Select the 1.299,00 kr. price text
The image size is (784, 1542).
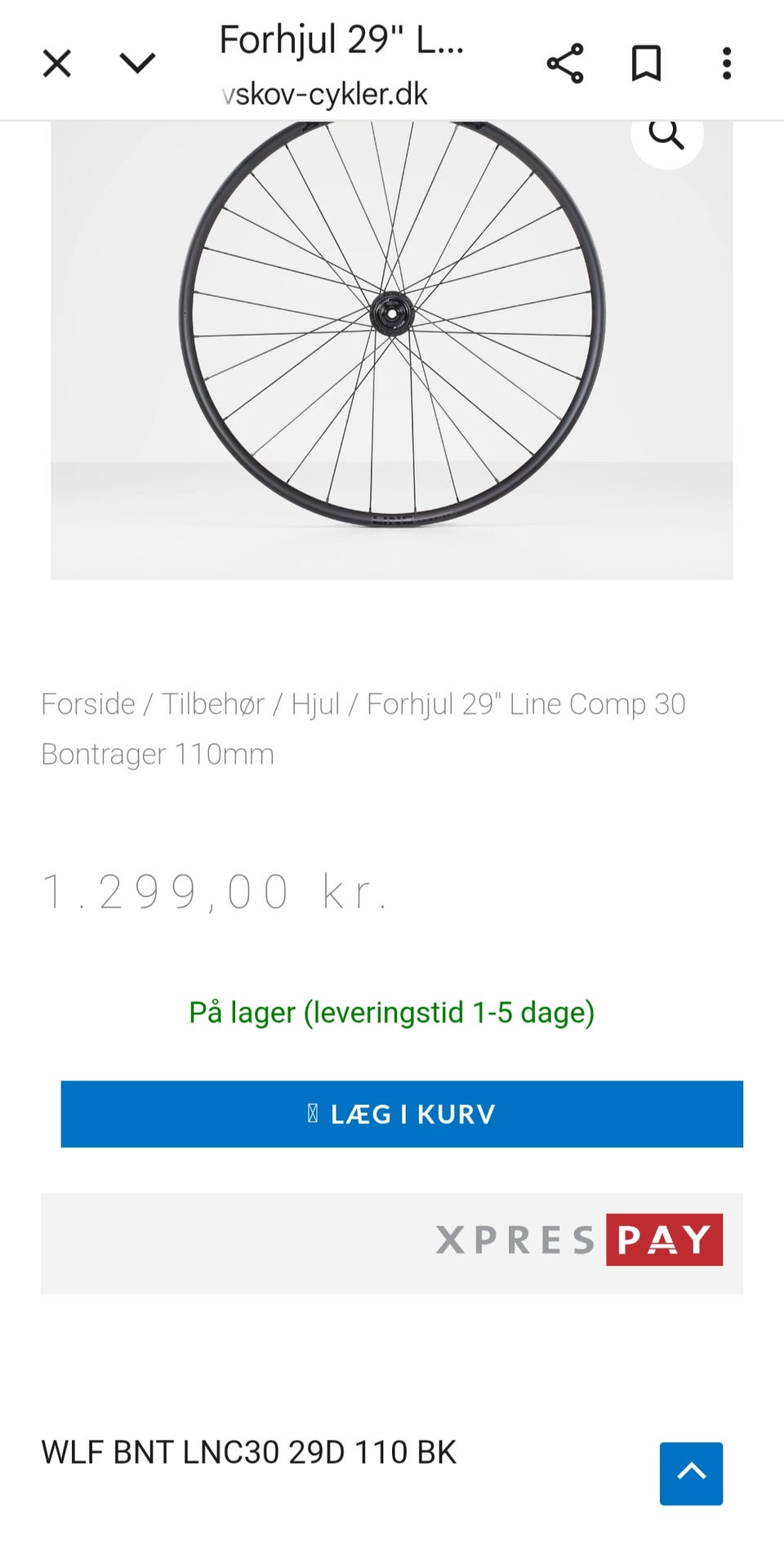tap(214, 891)
